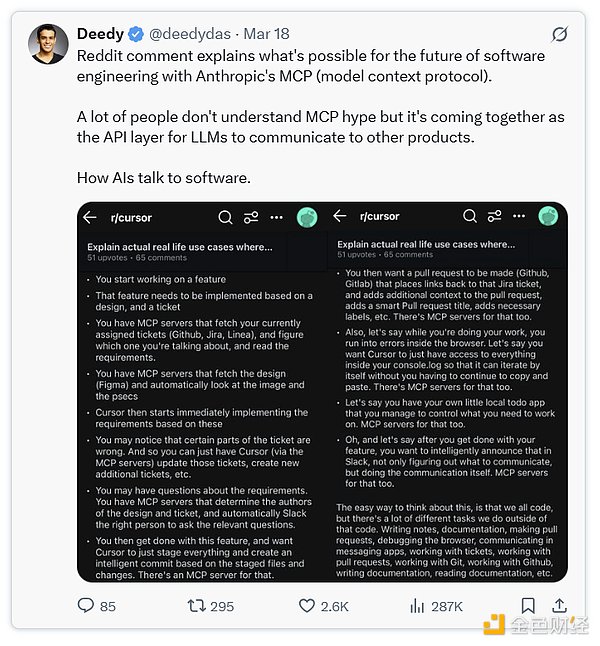Click the share icon on the tweet
The width and height of the screenshot is (600, 646).
[x=560, y=606]
